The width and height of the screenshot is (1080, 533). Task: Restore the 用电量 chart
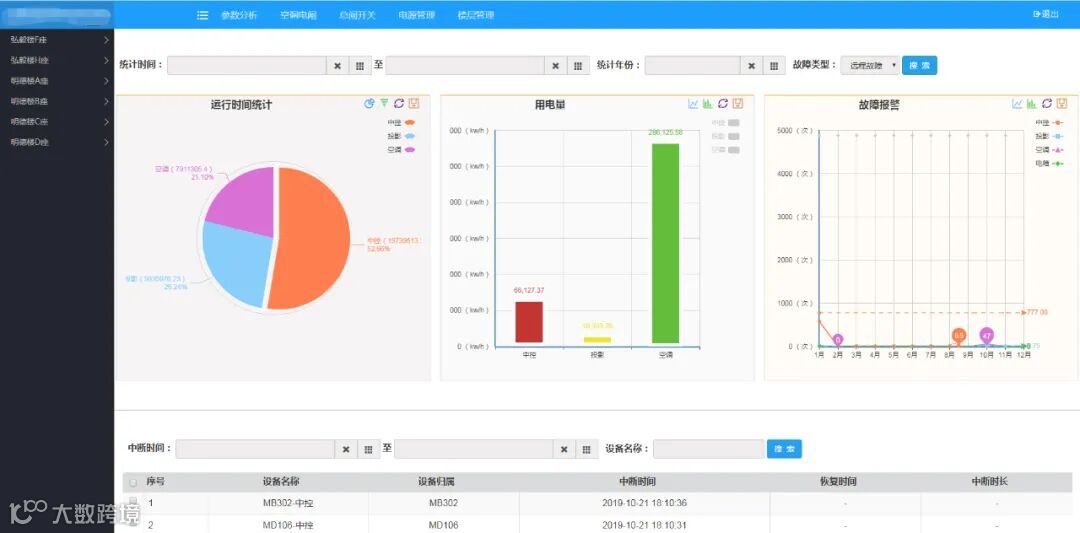pos(723,103)
